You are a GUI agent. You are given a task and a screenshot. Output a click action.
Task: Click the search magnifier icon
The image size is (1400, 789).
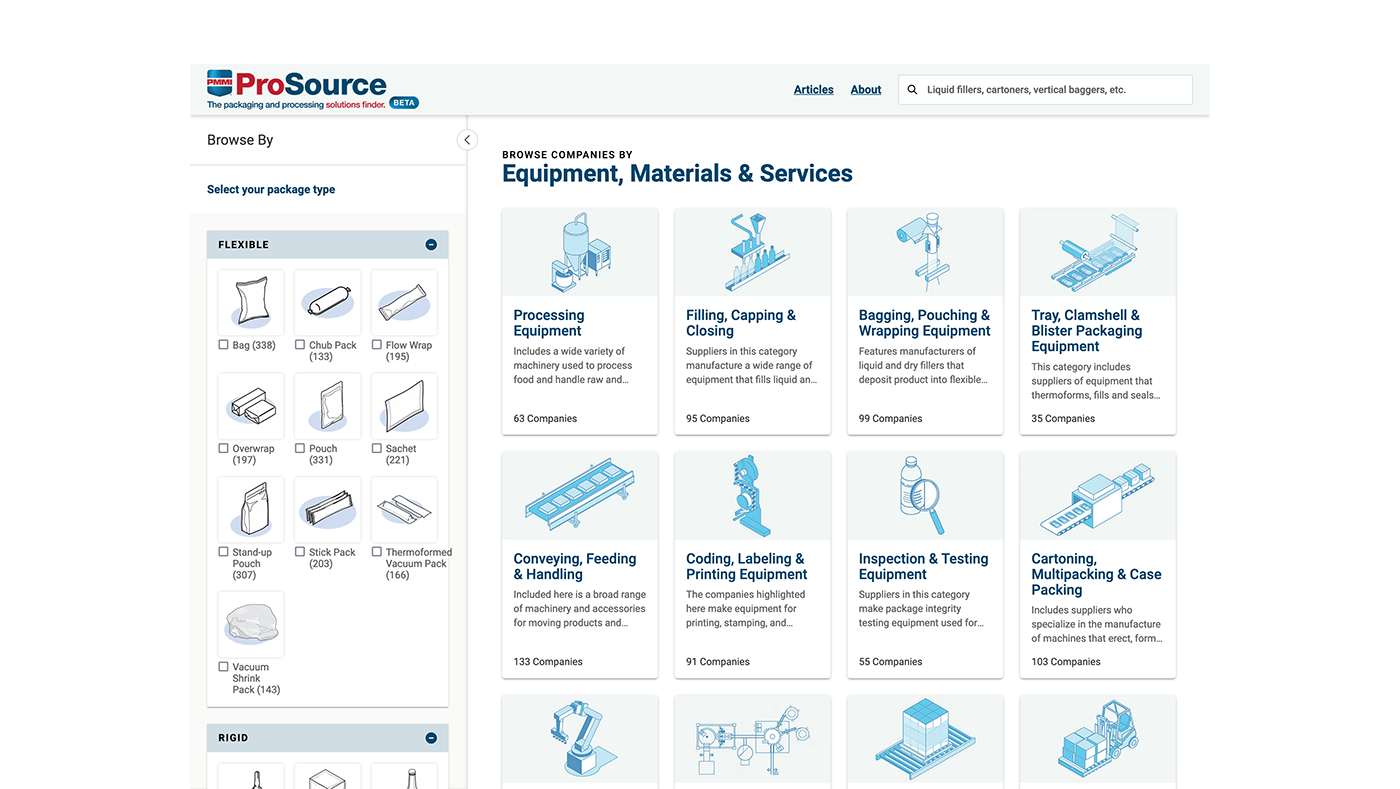(912, 90)
